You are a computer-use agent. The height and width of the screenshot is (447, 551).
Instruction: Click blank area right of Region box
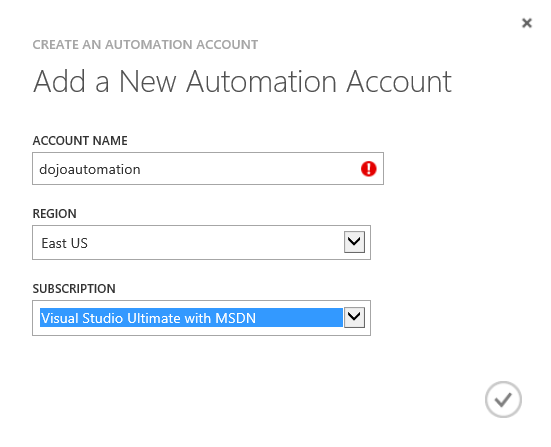pyautogui.click(x=457, y=242)
